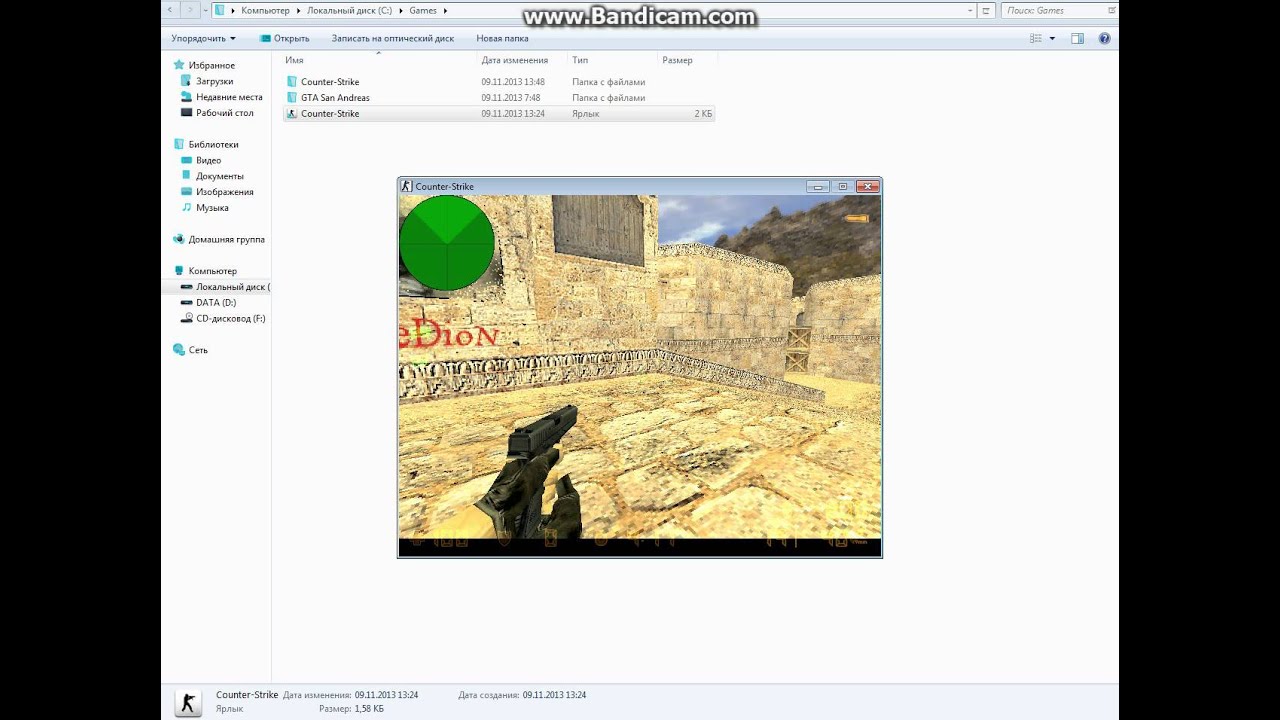Select Домашняя группа in navigation pane
Screen dimensions: 1280x720
[226, 239]
